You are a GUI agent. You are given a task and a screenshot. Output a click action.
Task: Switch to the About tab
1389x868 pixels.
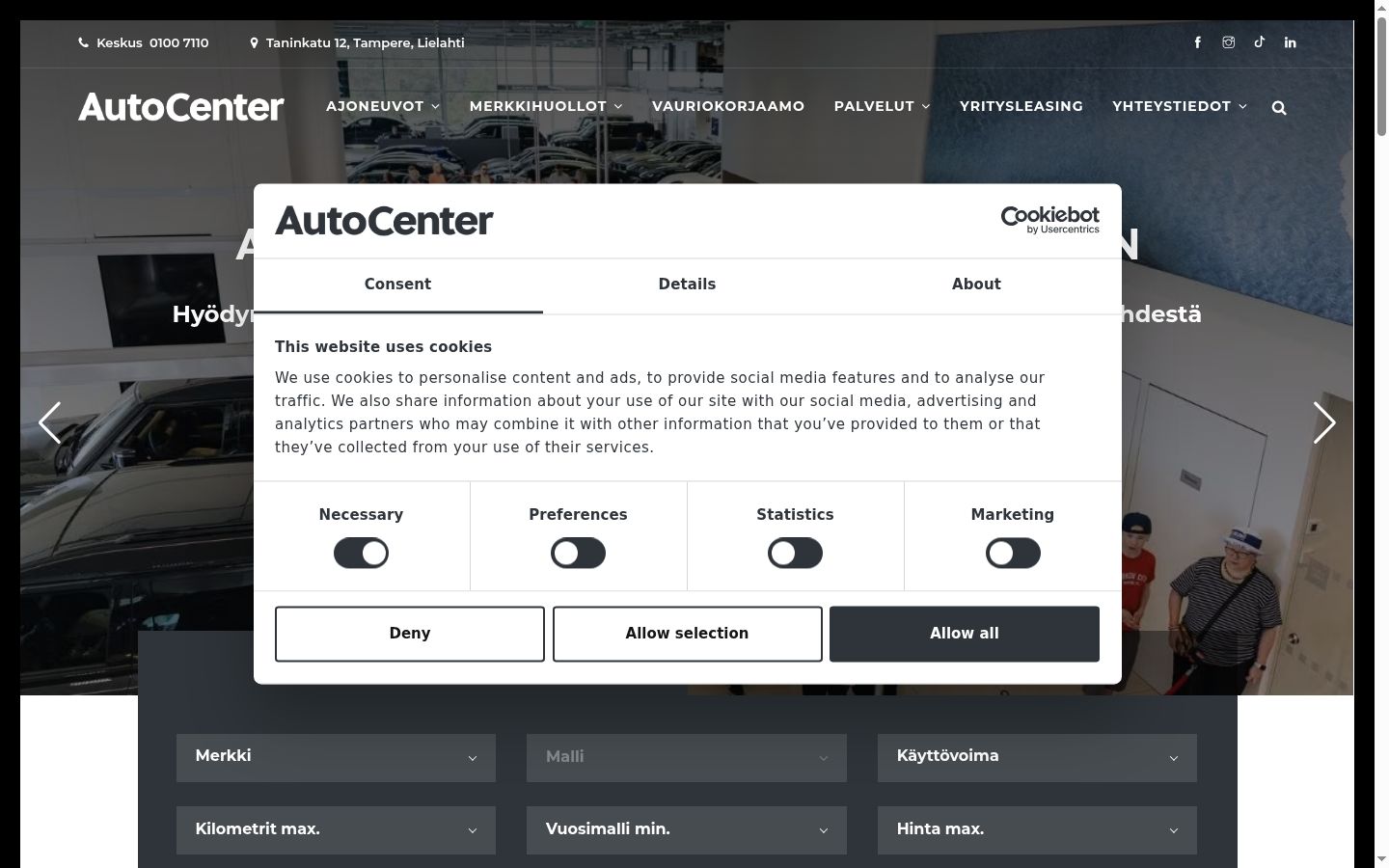click(x=976, y=285)
